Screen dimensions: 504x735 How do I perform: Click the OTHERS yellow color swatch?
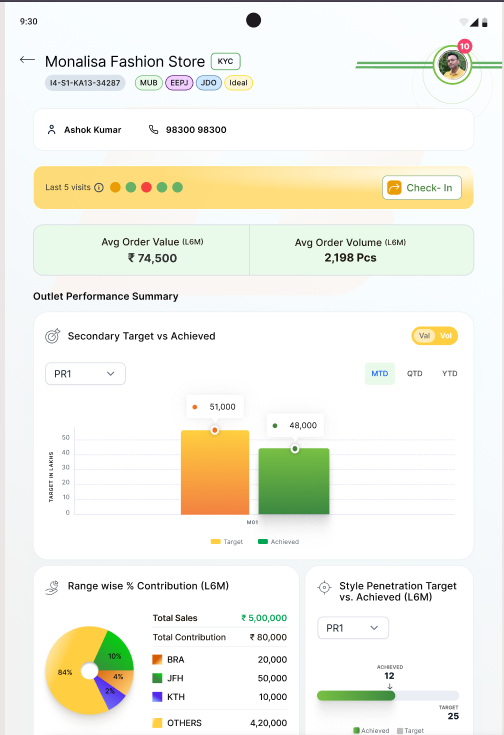point(157,723)
